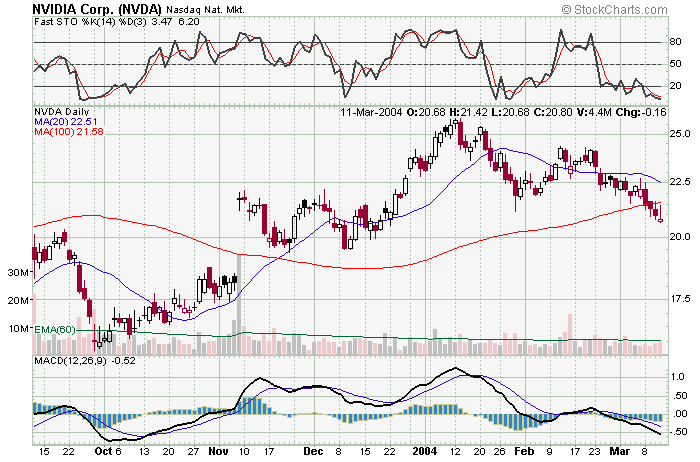The width and height of the screenshot is (700, 462).
Task: Click the date label 26 before Feb
Action: [500, 451]
